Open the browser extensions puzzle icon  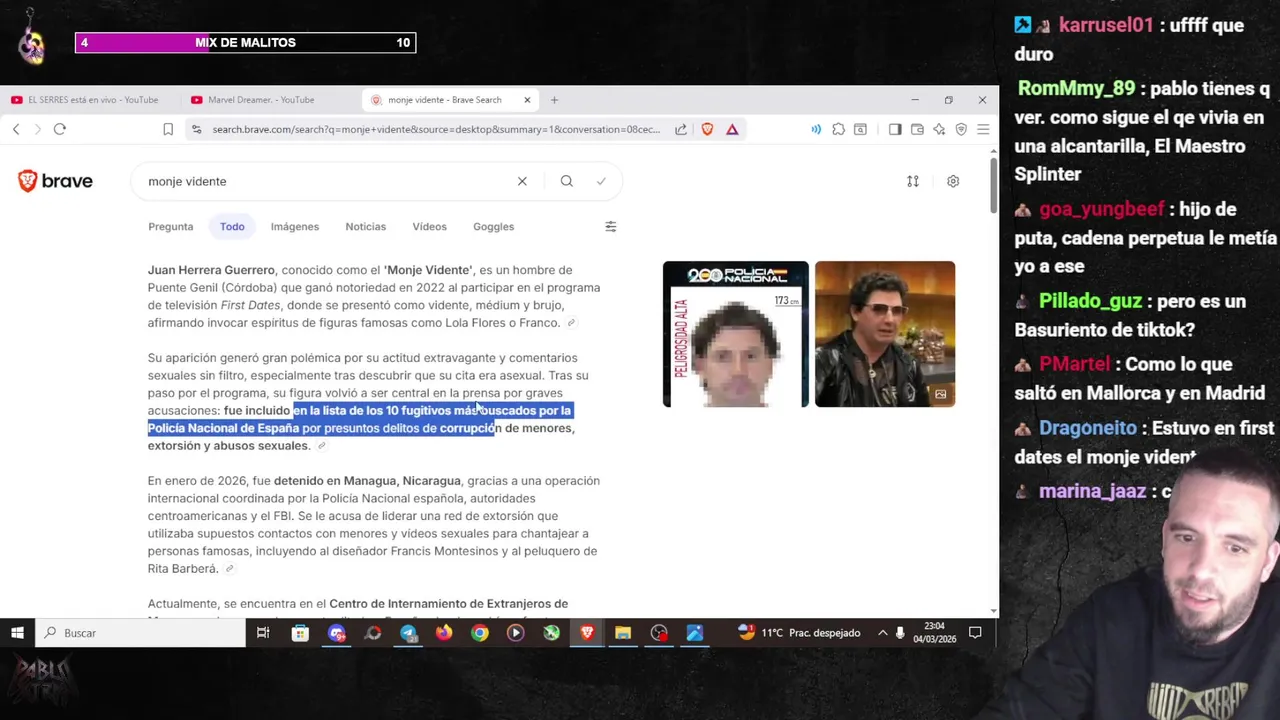[x=838, y=129]
